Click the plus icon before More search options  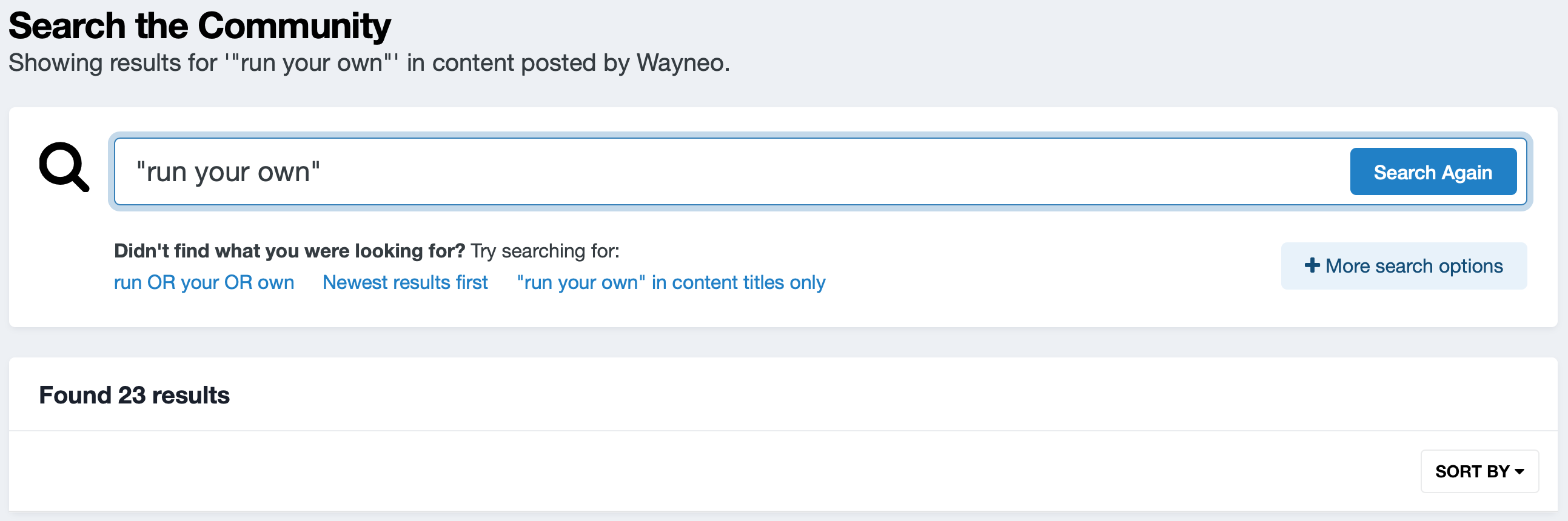(x=1312, y=266)
